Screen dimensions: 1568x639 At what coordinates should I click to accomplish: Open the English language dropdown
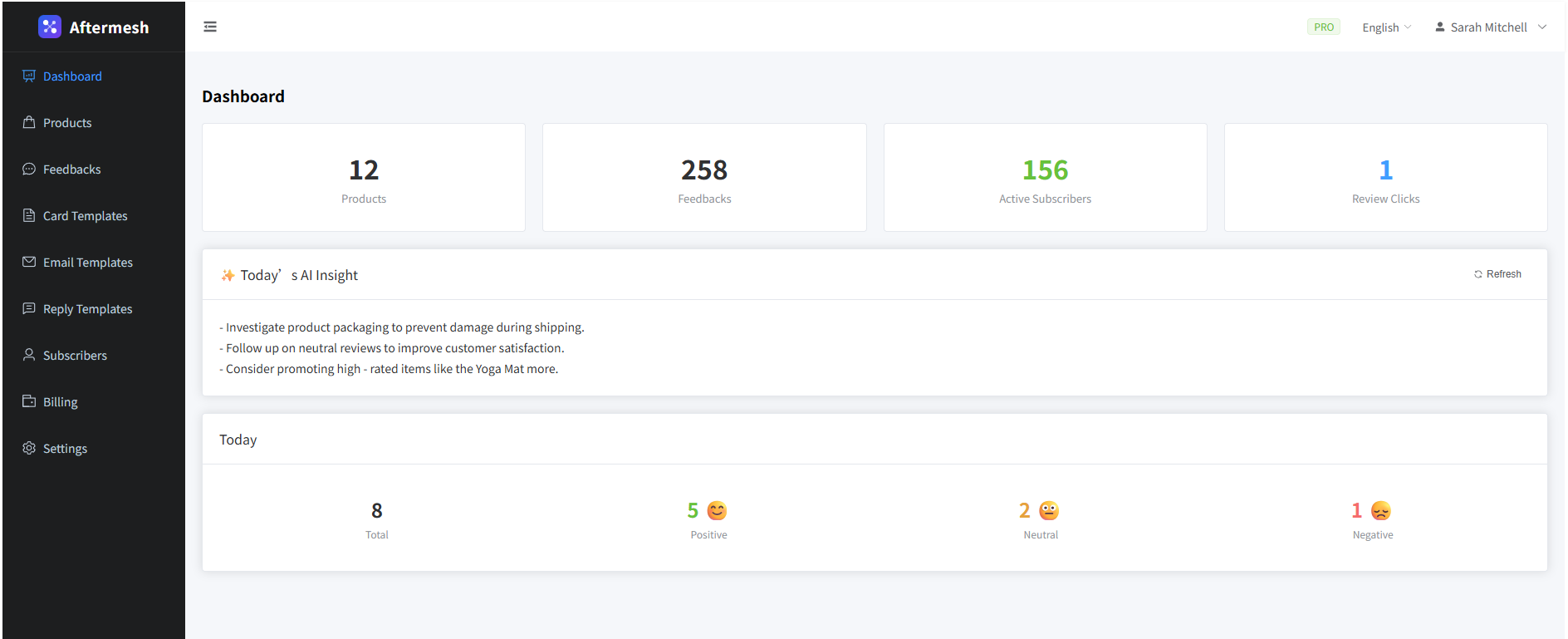(x=1387, y=27)
